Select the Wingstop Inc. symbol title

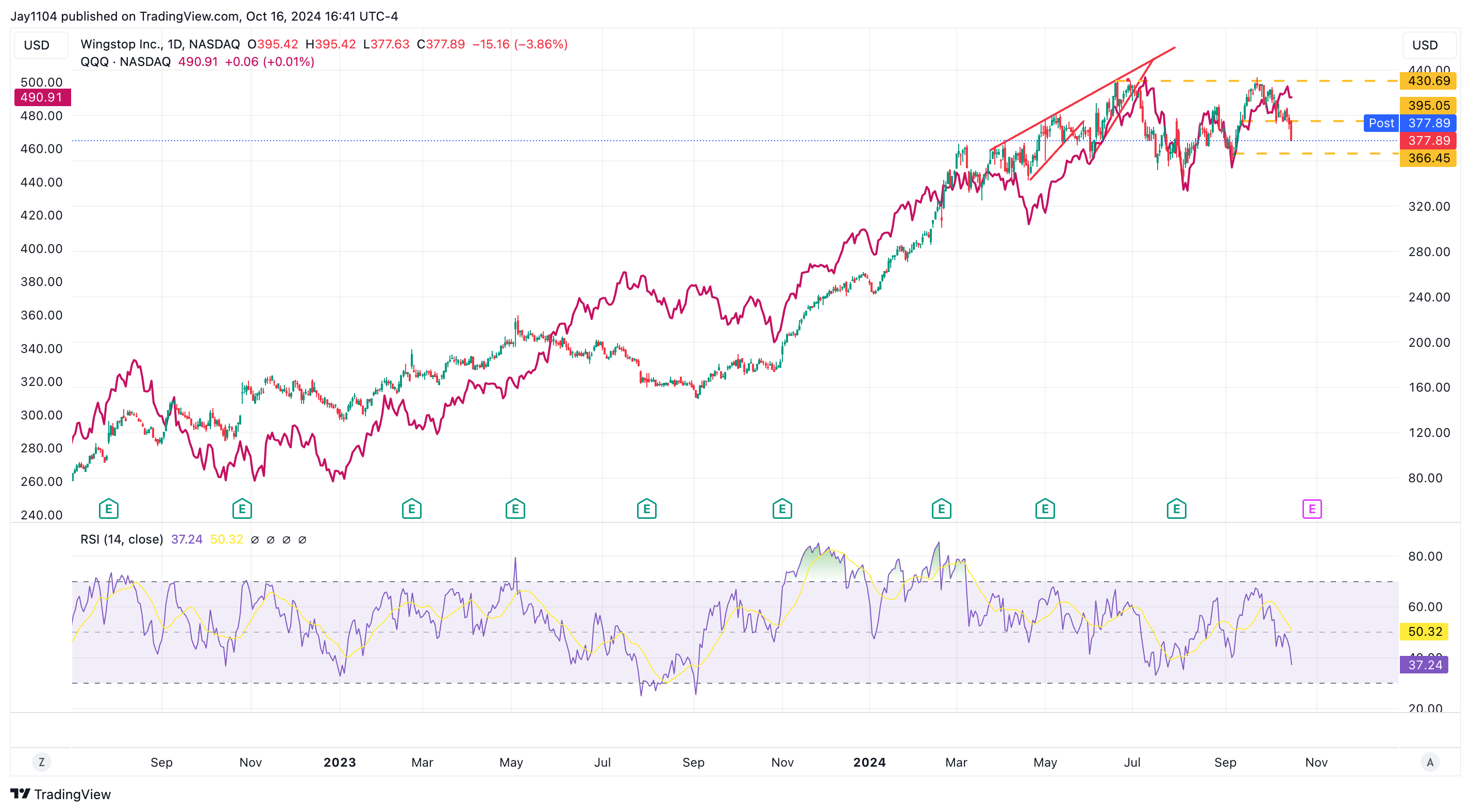[160, 44]
